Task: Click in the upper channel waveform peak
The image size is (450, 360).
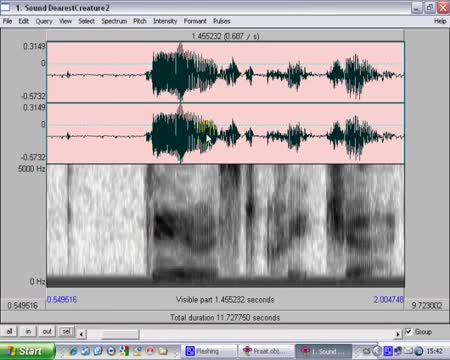Action: (180, 72)
